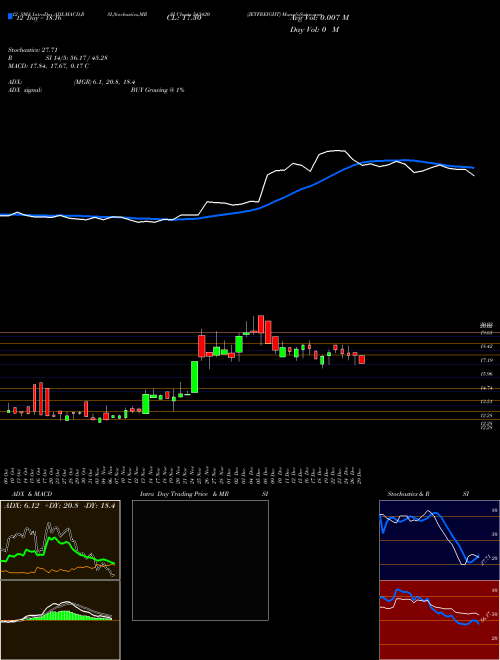Click the 'CL: 17.30' closing price text
Screen dimensions: 500x660
pyautogui.click(x=184, y=18)
